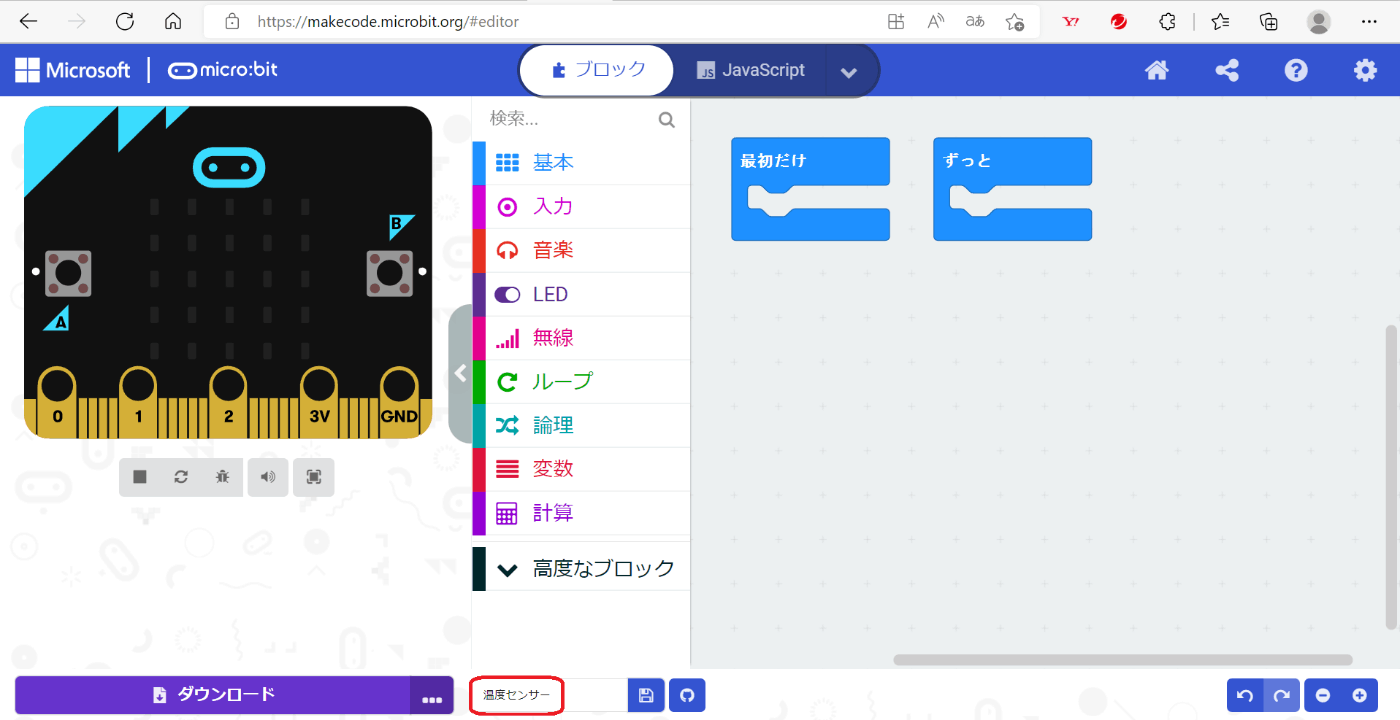Viewport: 1400px width, 720px height.
Task: Open browser profile avatar
Action: pyautogui.click(x=1319, y=21)
